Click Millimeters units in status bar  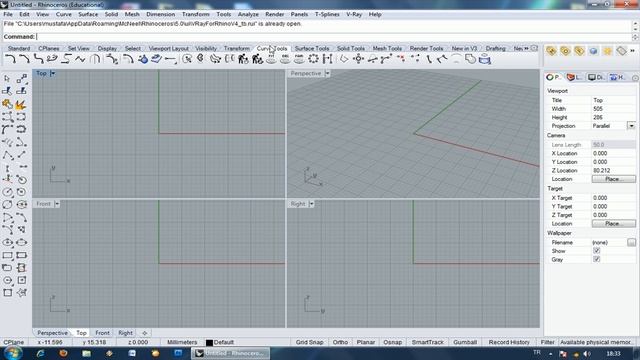pyautogui.click(x=182, y=342)
